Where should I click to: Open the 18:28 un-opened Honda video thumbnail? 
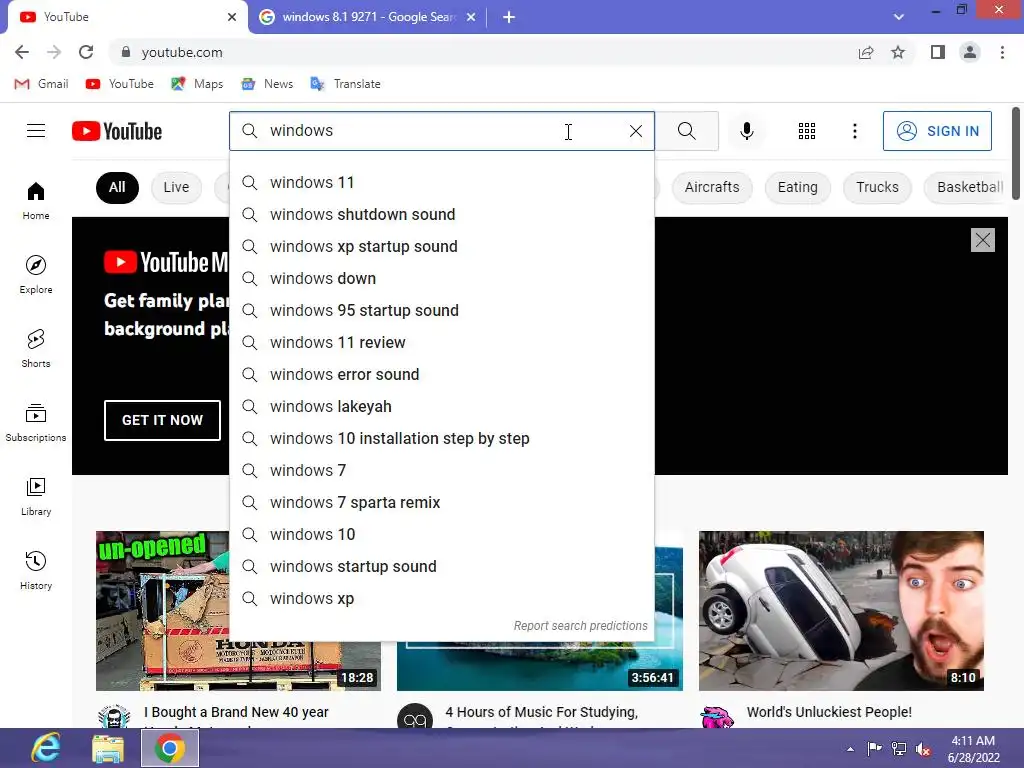coord(238,611)
